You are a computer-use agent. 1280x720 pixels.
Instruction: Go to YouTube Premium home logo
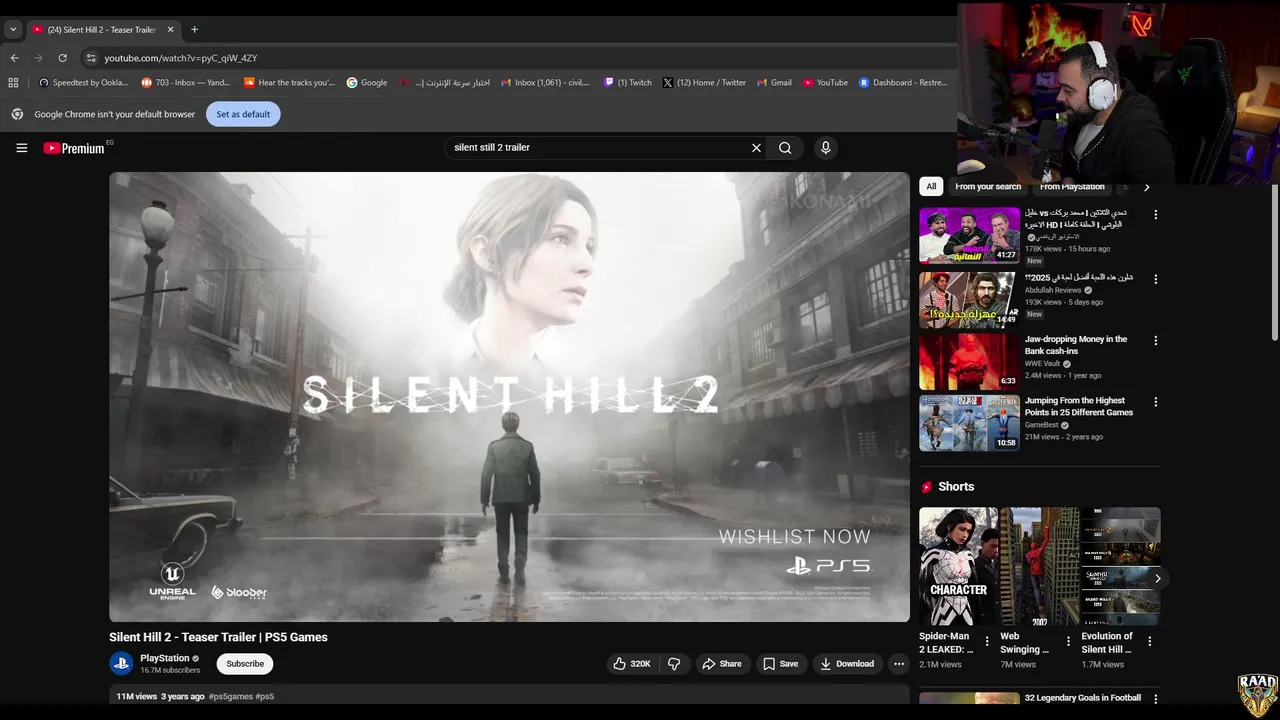click(x=74, y=148)
